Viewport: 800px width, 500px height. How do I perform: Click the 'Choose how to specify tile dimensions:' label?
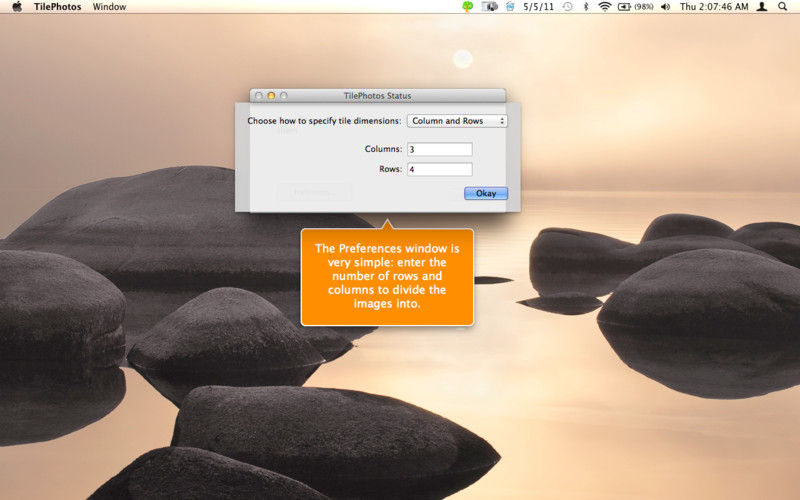[x=324, y=121]
